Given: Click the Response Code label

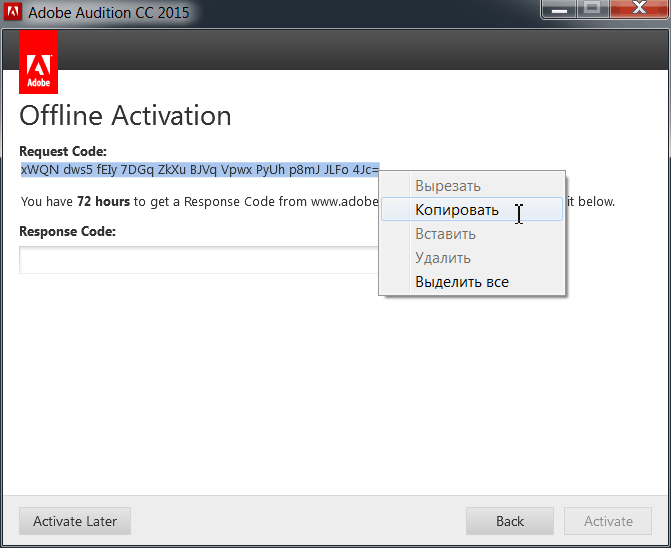Looking at the screenshot, I should (67, 231).
